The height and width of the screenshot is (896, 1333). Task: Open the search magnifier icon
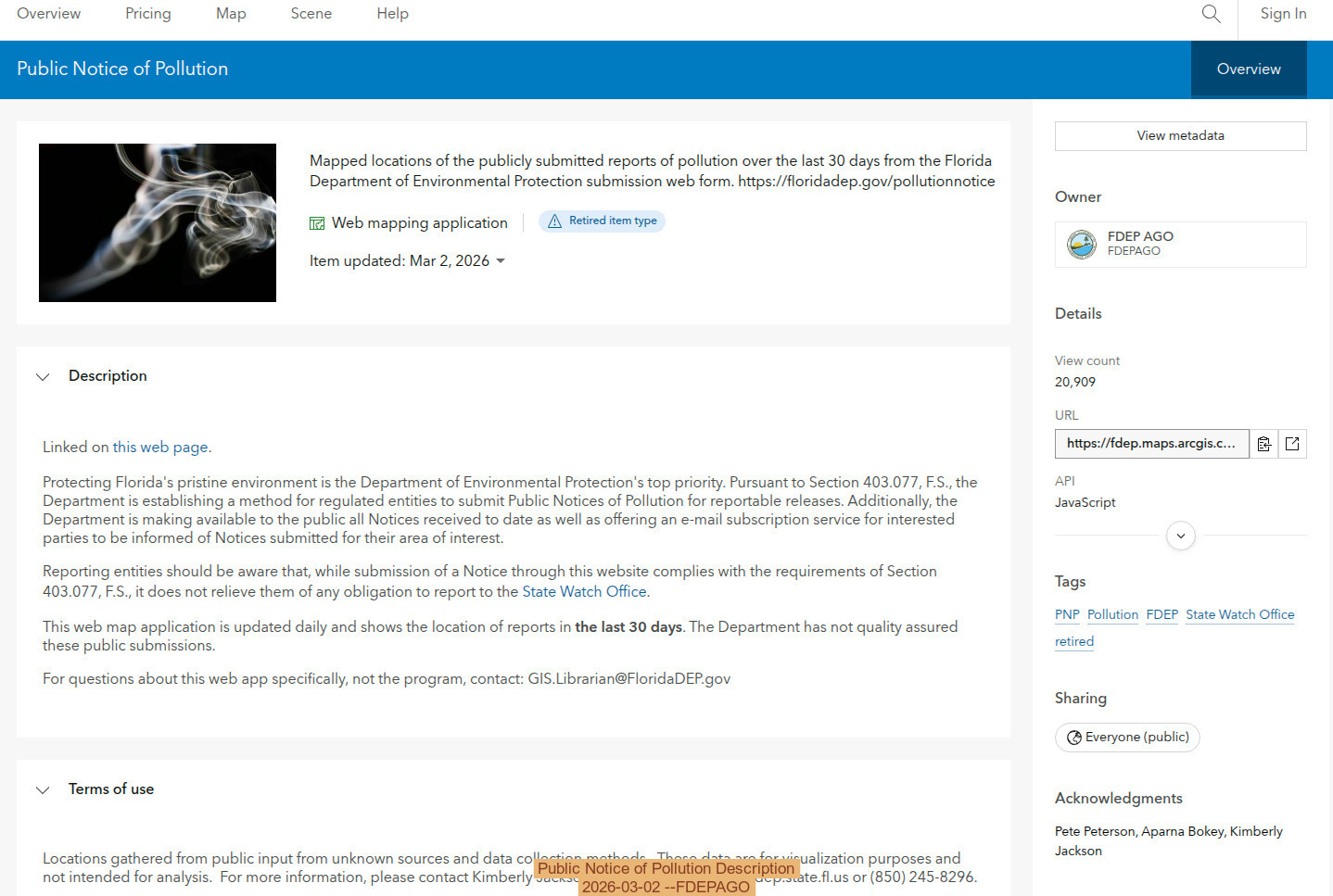(x=1211, y=14)
